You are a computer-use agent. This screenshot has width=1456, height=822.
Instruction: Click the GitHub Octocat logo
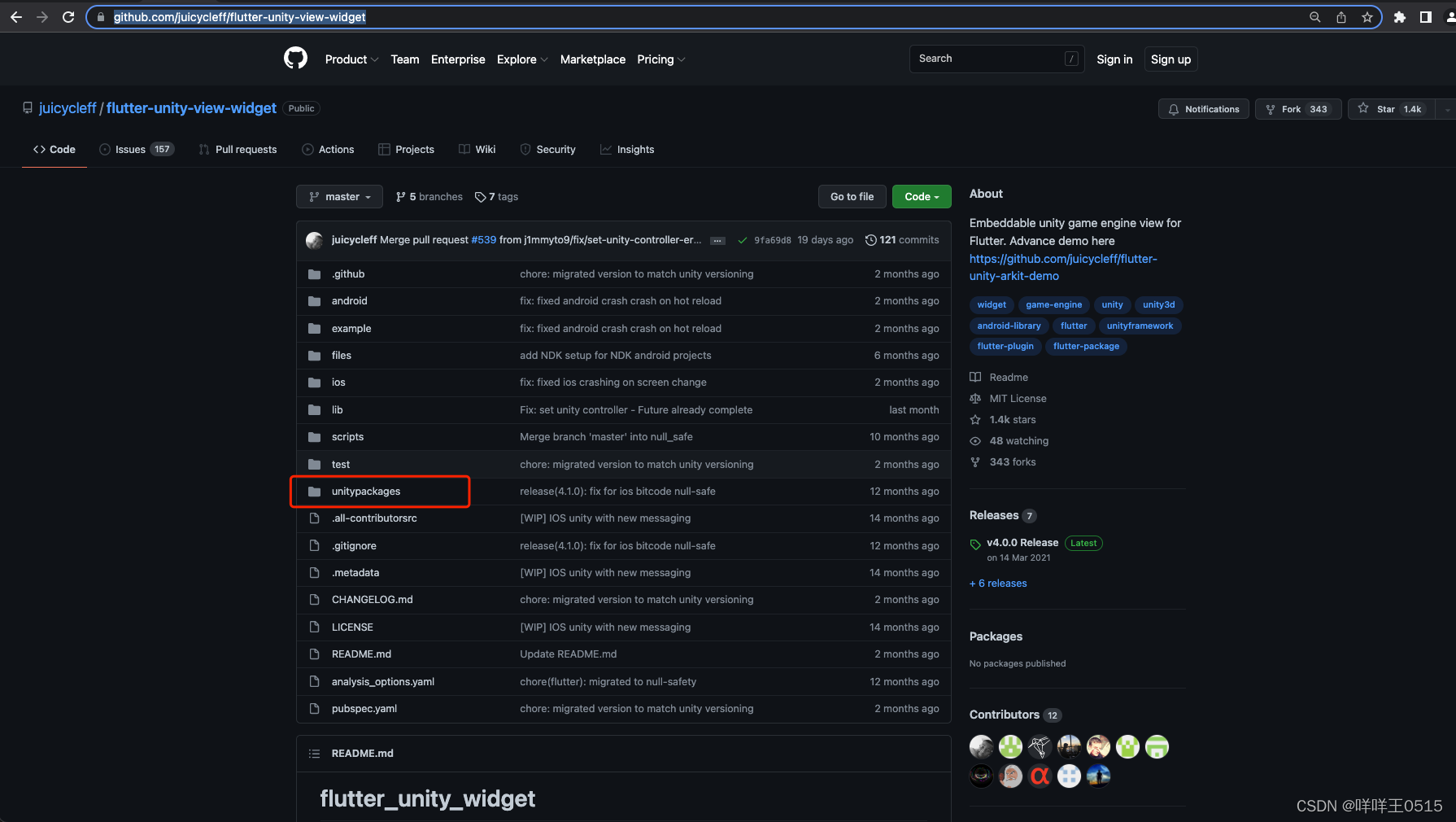[x=295, y=59]
